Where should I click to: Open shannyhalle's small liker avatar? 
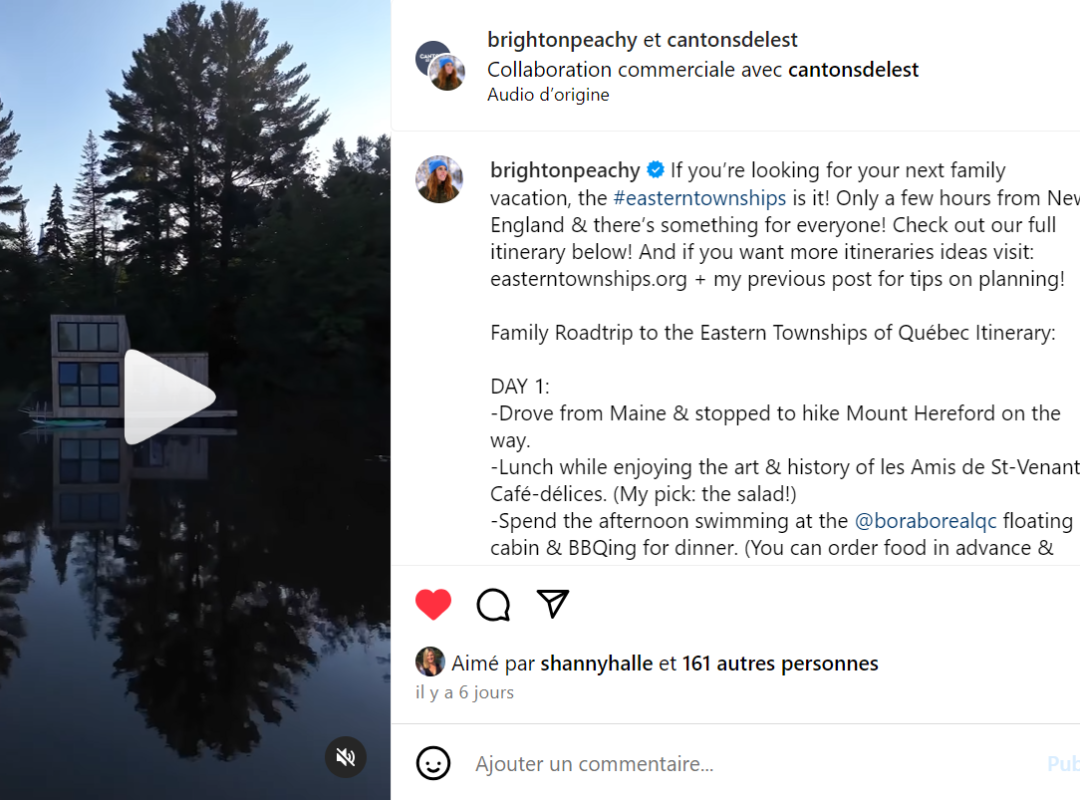(x=430, y=662)
